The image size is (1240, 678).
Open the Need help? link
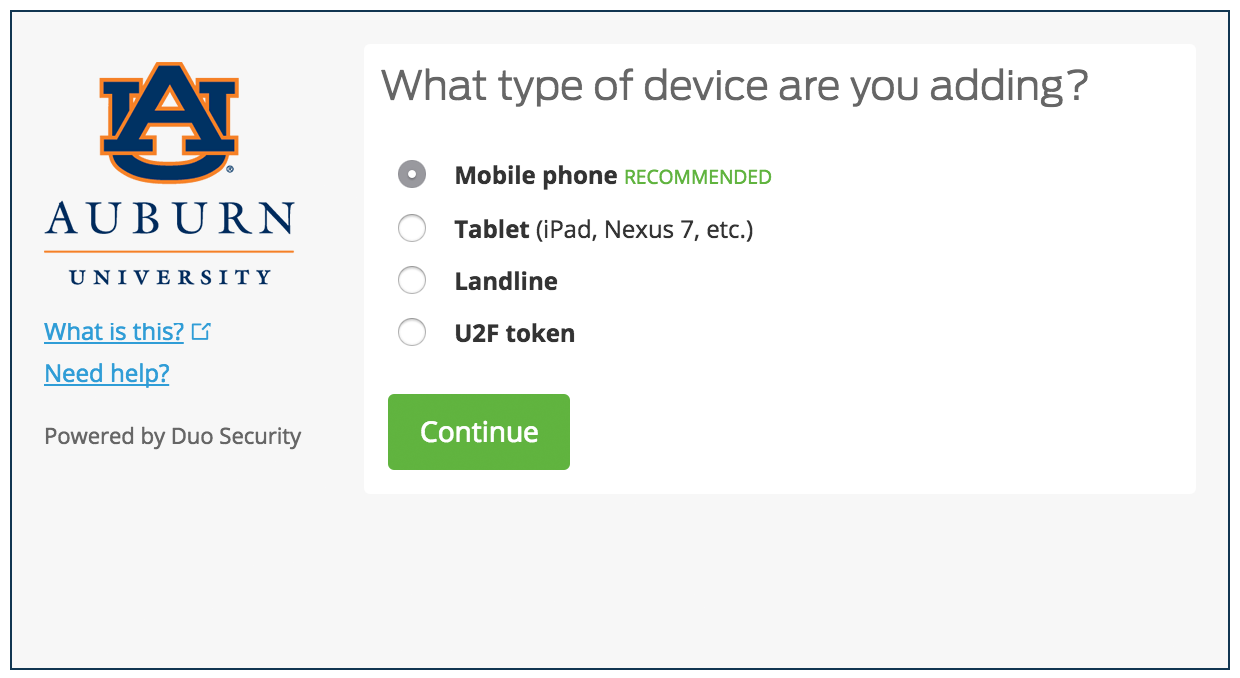click(x=107, y=374)
